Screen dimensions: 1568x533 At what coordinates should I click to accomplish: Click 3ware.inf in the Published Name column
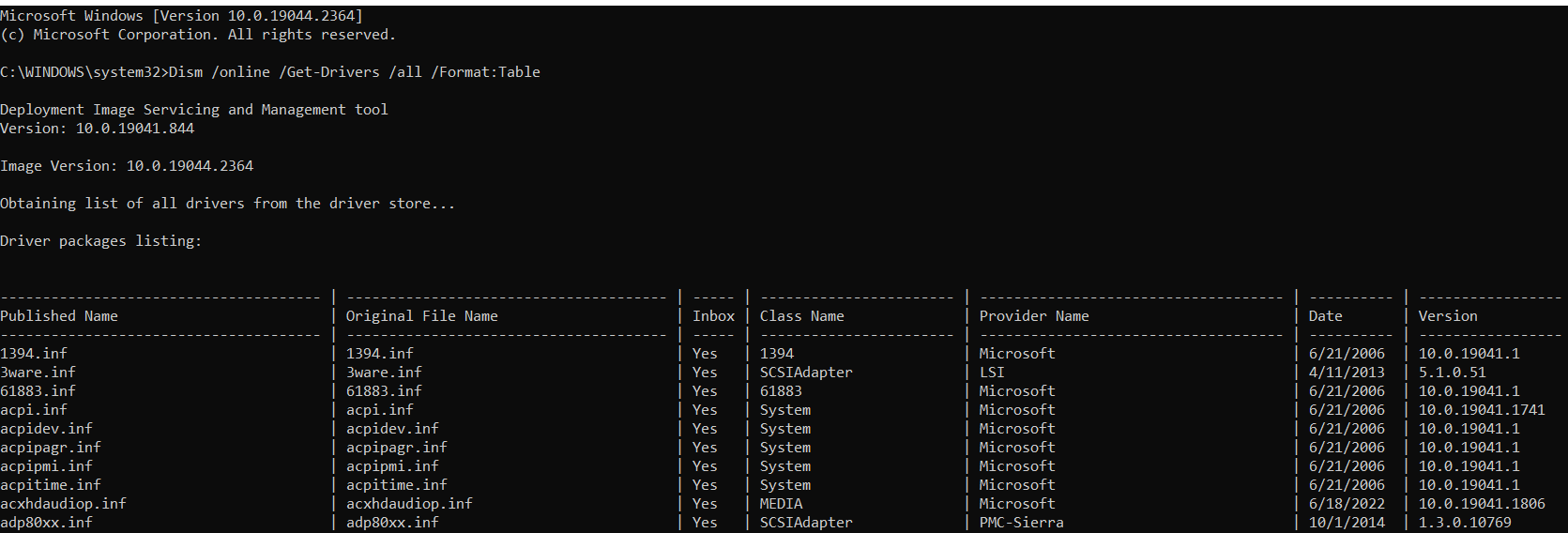[38, 373]
